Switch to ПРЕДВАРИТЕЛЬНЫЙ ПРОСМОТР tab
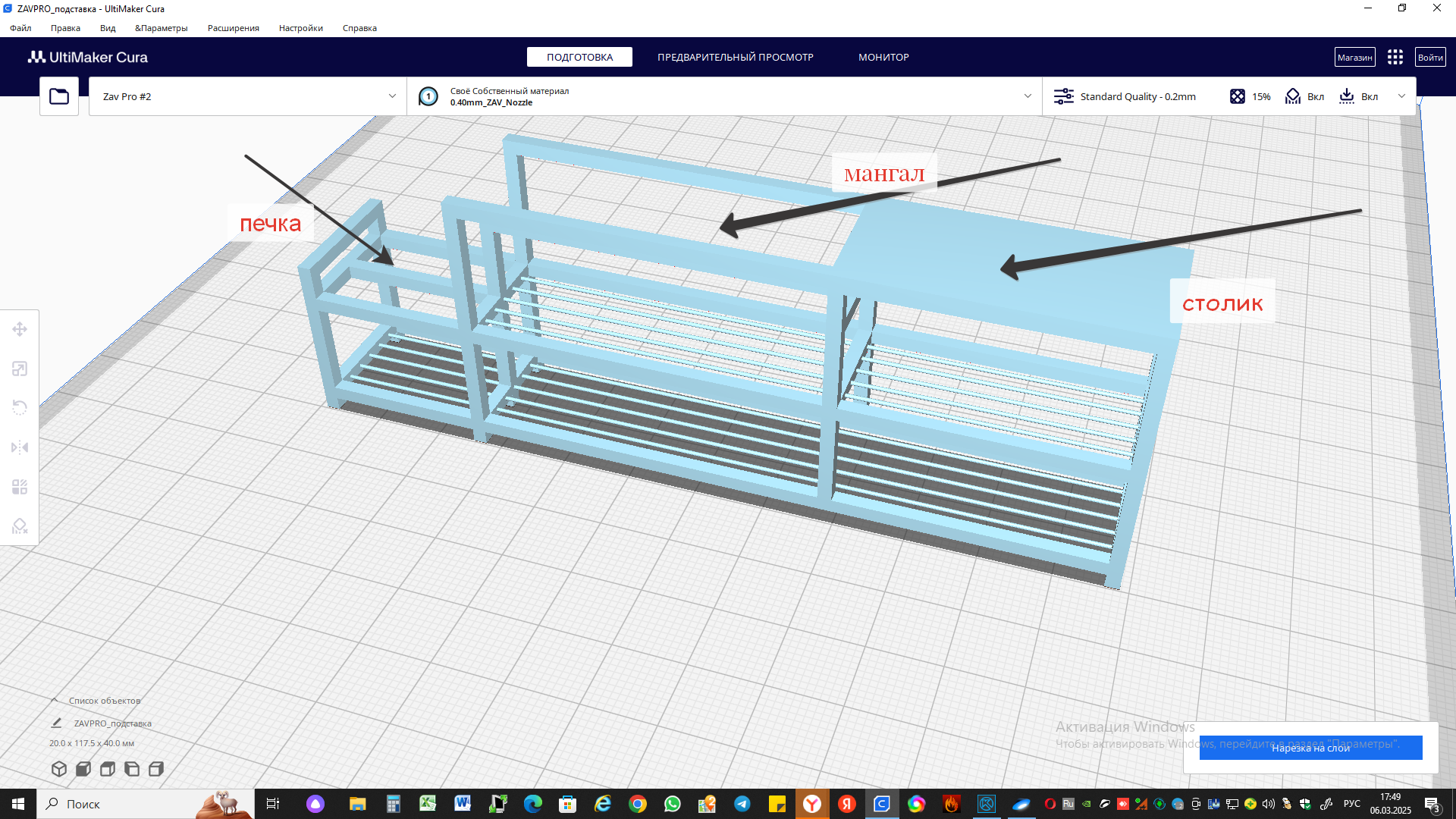This screenshot has height=819, width=1456. (735, 58)
